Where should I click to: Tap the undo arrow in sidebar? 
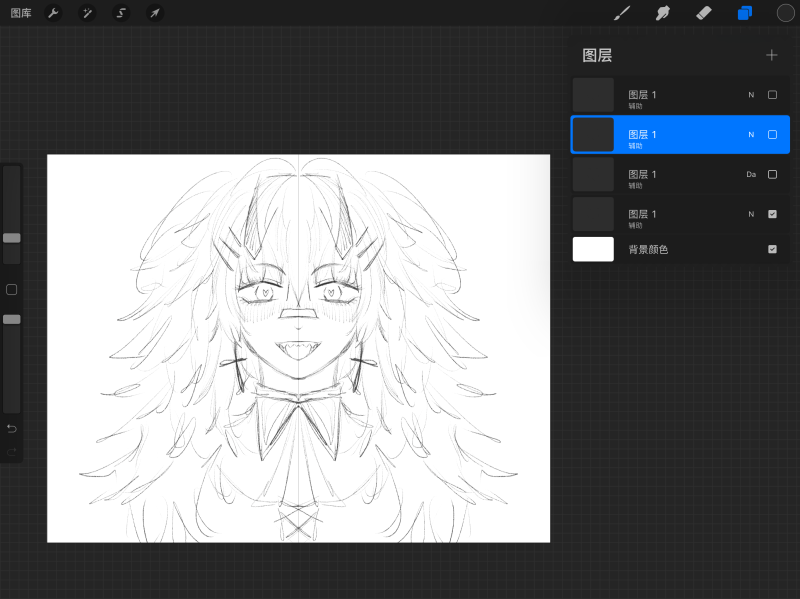[x=12, y=429]
